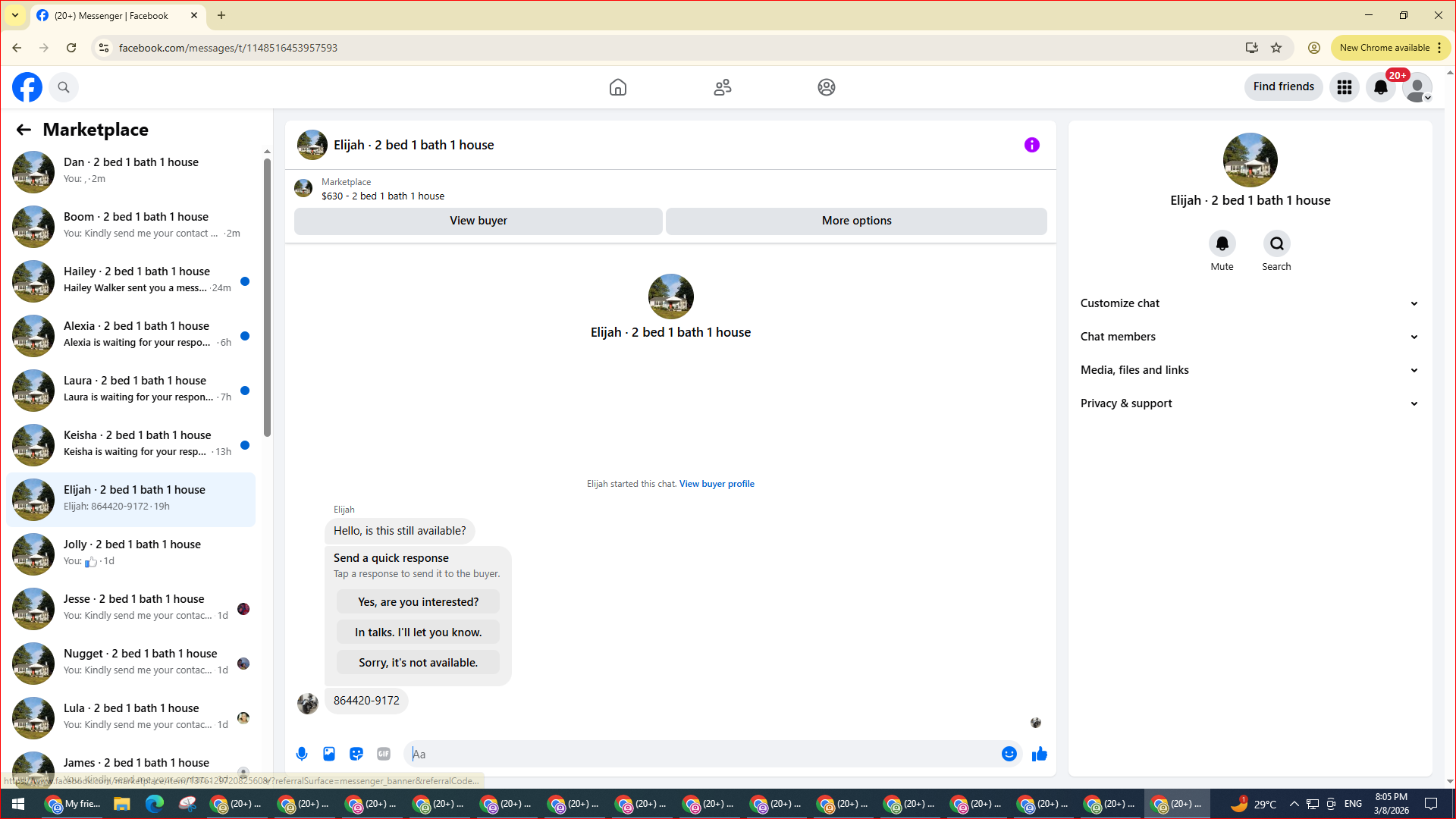1456x819 pixels.
Task: Open the sticker picker icon
Action: click(x=356, y=754)
